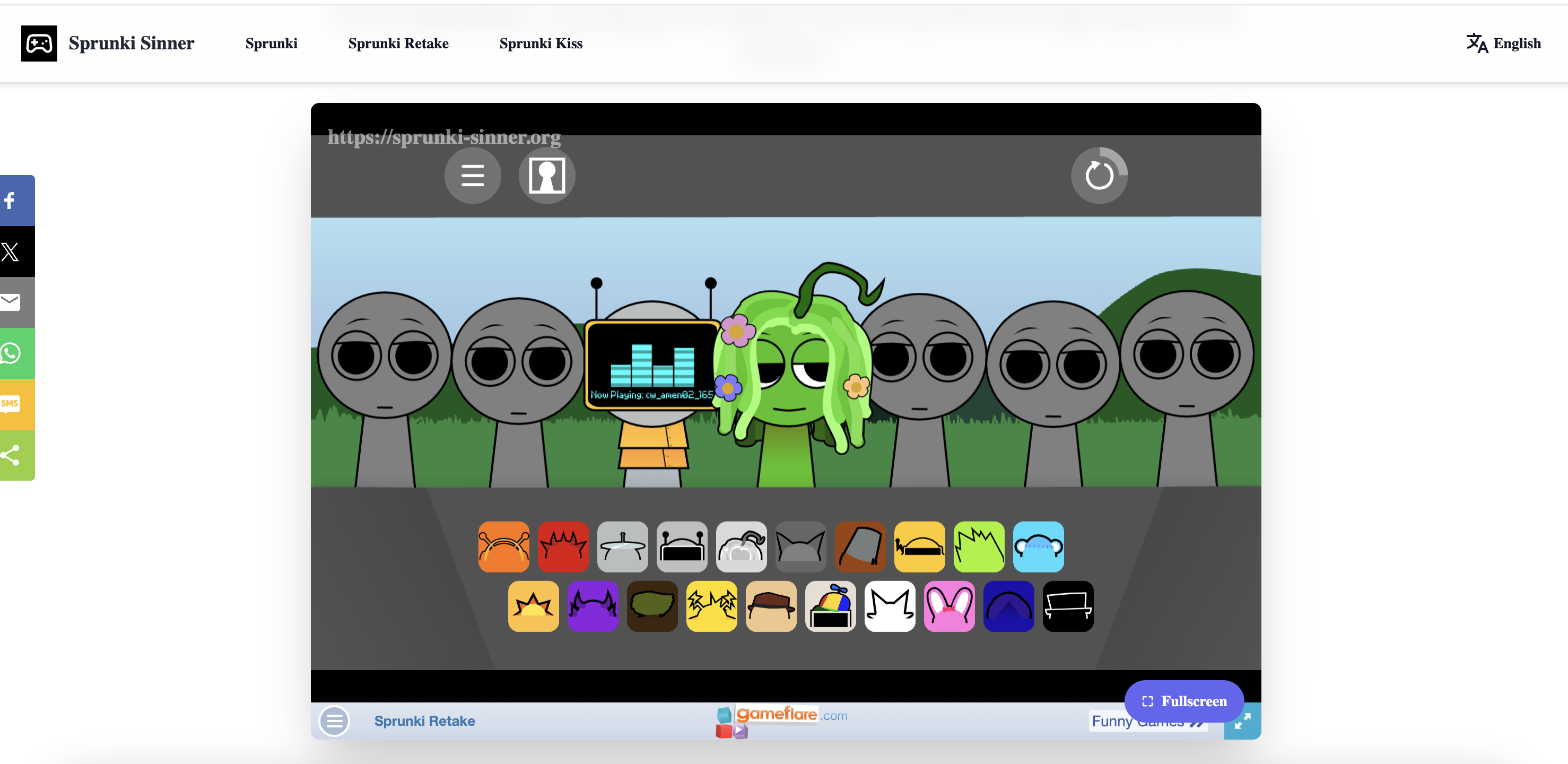Screen dimensions: 1568x764
Task: Click the green vine-haired singing character
Action: tap(792, 377)
